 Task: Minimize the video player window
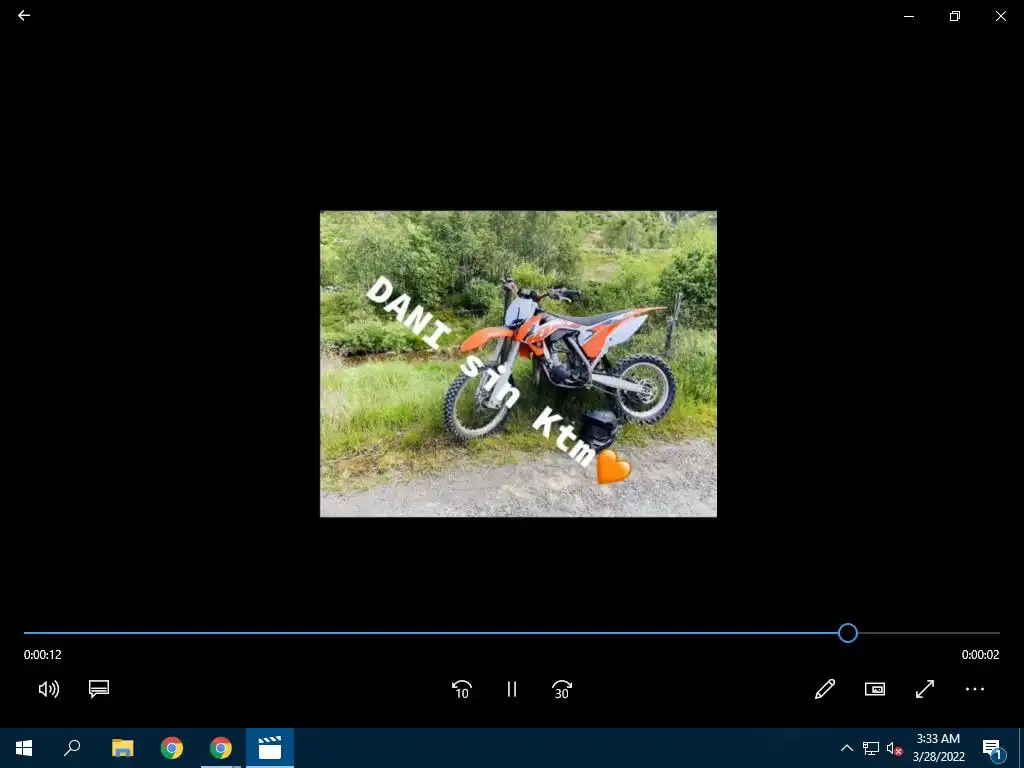point(908,16)
